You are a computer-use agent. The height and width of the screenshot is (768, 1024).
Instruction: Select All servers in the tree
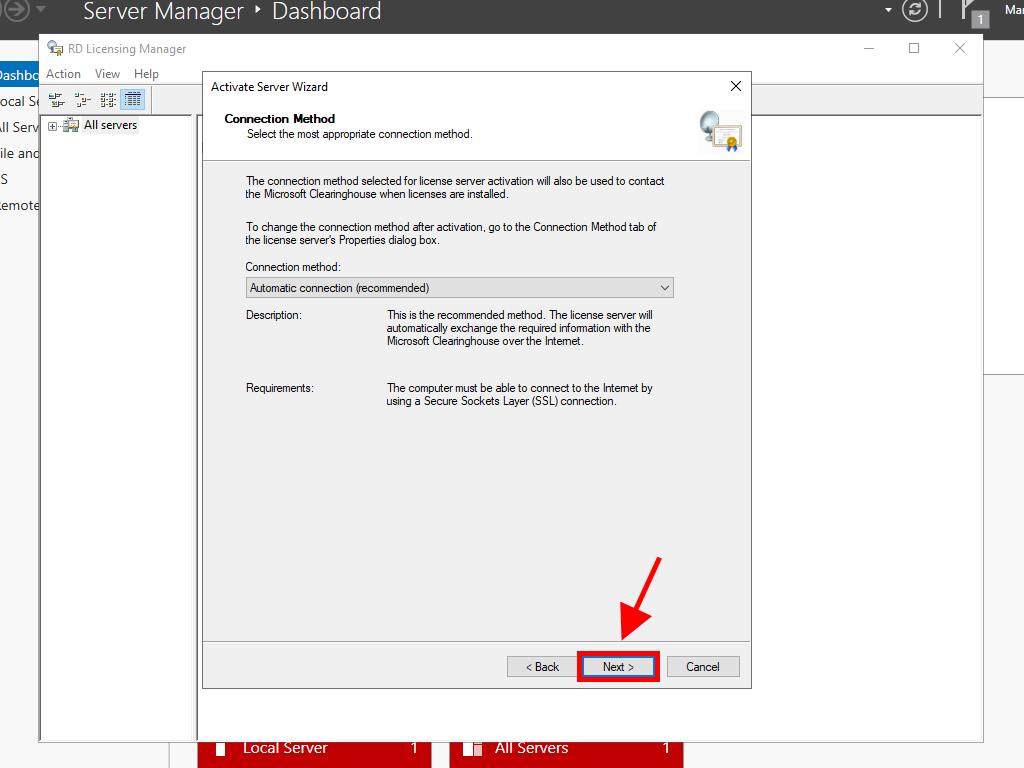[110, 125]
